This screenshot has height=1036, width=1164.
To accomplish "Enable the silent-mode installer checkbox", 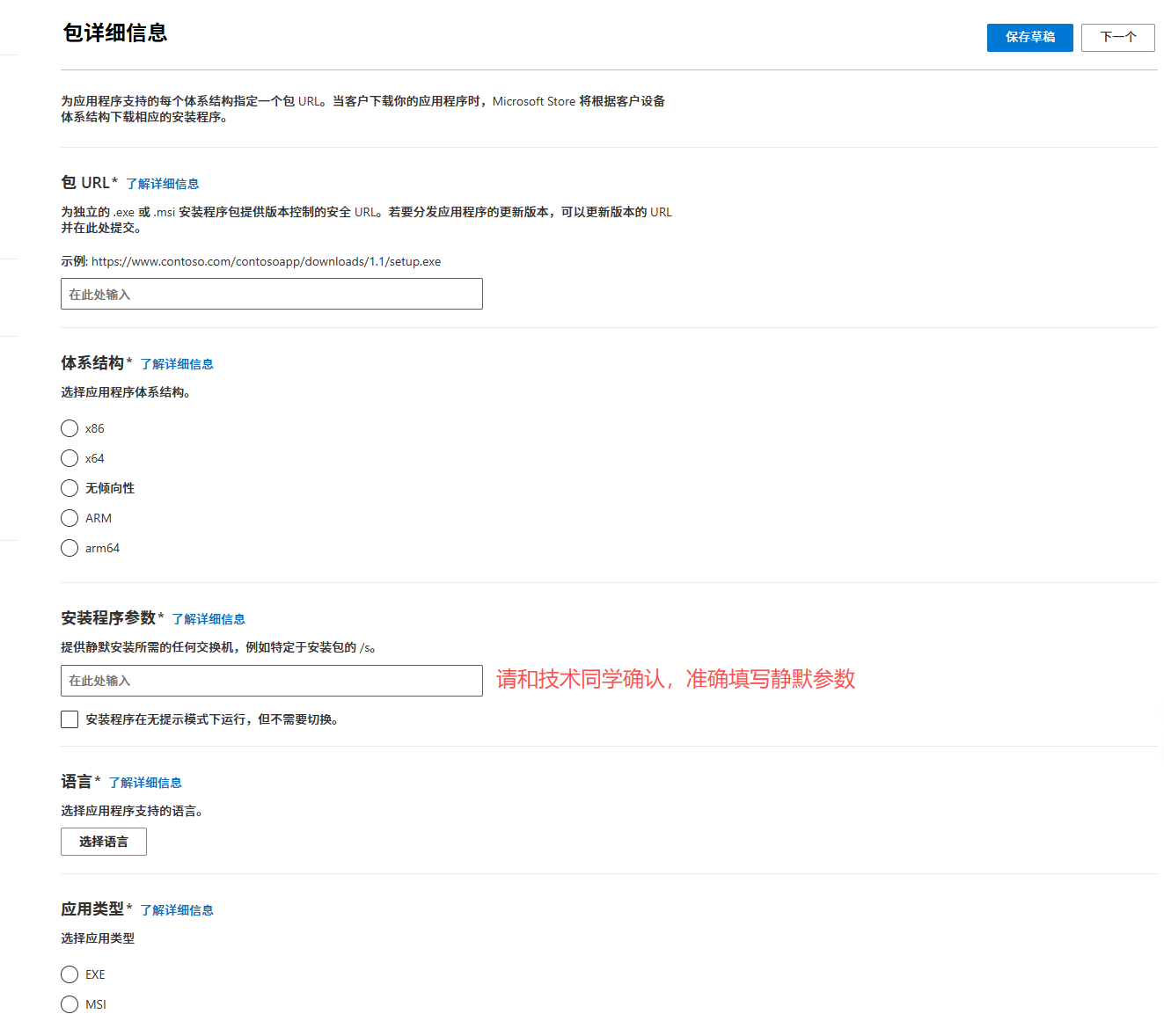I will click(70, 719).
